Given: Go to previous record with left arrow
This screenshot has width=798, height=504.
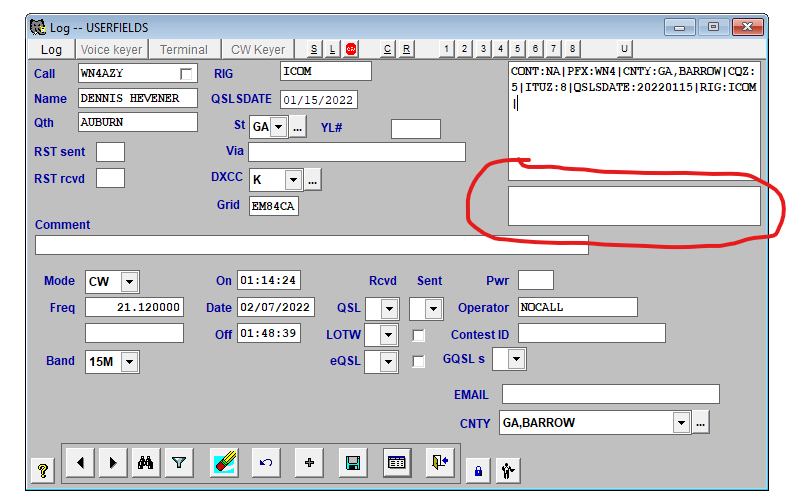Looking at the screenshot, I should [80, 463].
